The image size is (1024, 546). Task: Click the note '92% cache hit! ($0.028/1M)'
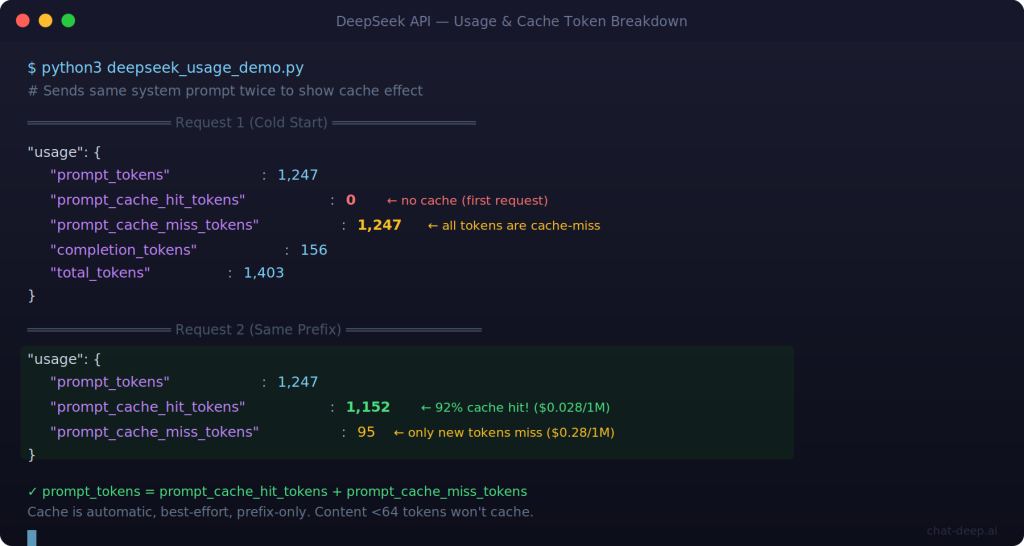coord(522,408)
